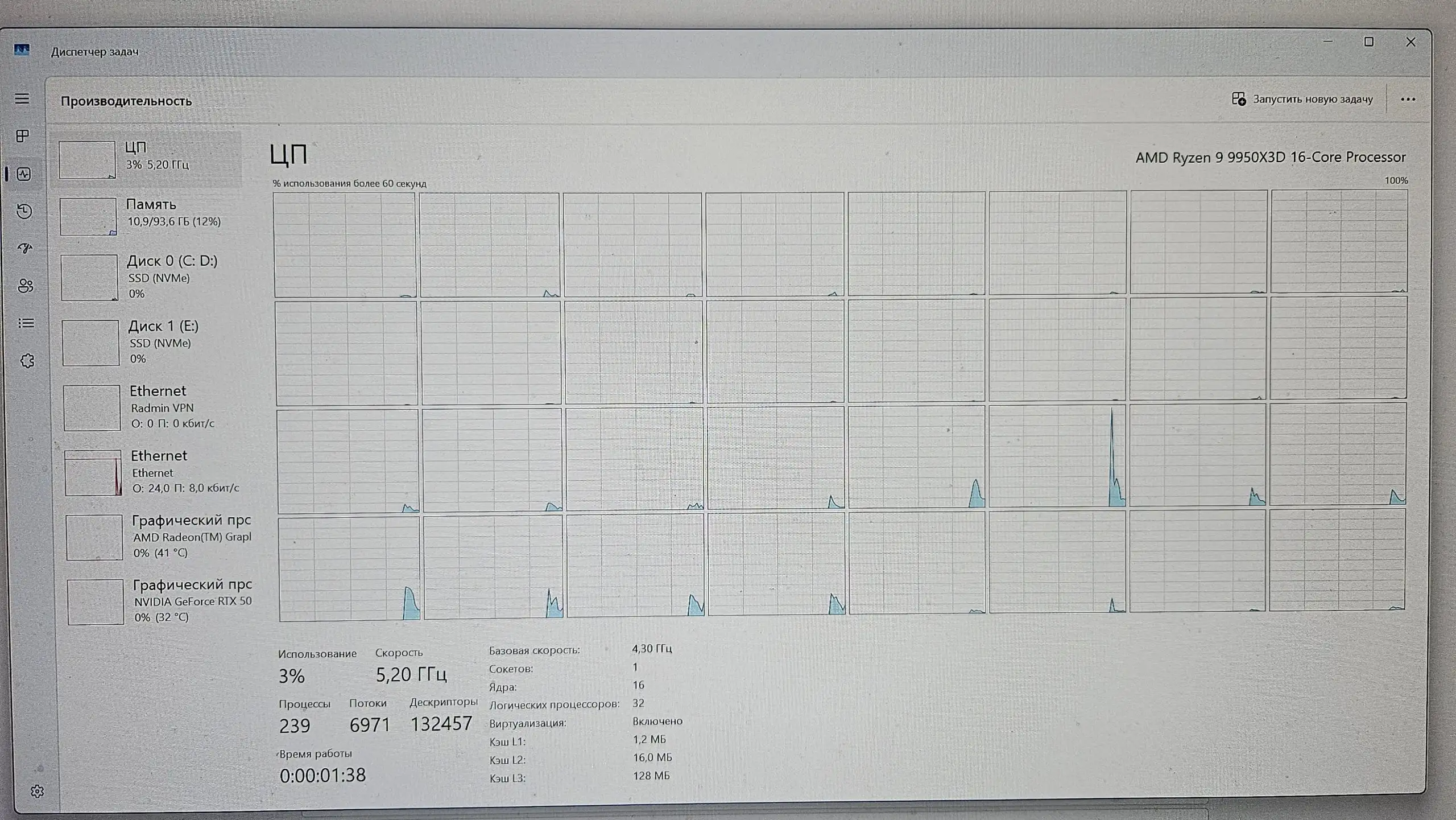
Task: Select the AMD Radeon graphics processor entry
Action: coord(158,537)
